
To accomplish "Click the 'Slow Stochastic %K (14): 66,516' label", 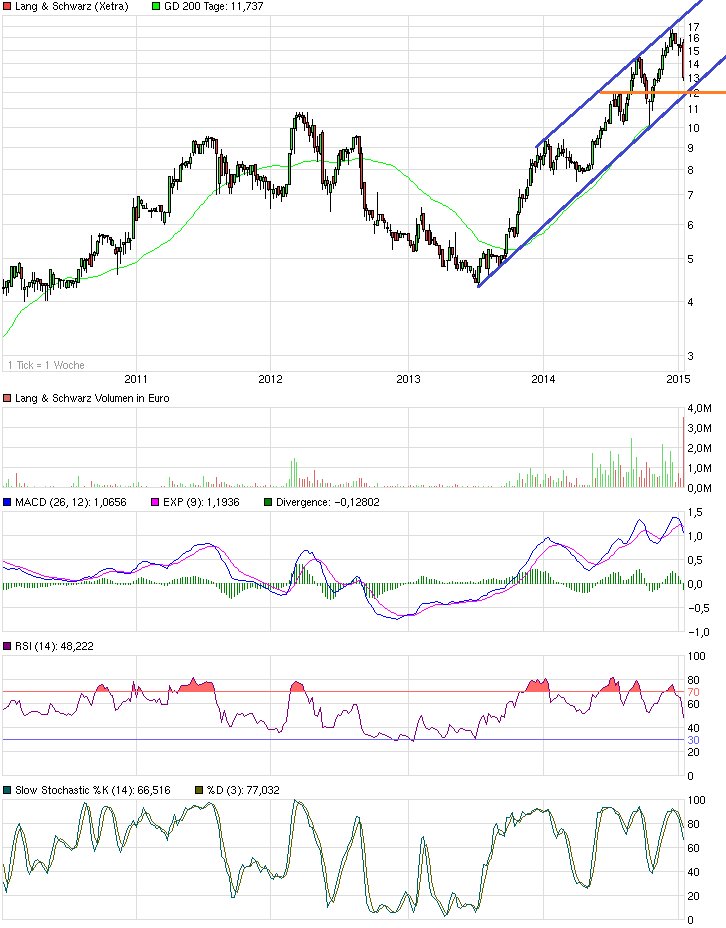I will point(93,790).
